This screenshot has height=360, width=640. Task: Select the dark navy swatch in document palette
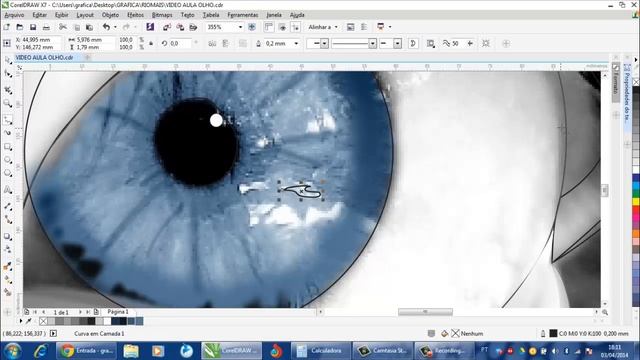pos(115,321)
